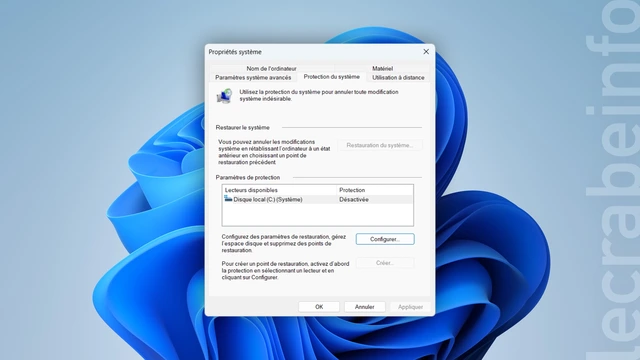
Task: Select Disque local (C:) (Système) row
Action: (318, 200)
